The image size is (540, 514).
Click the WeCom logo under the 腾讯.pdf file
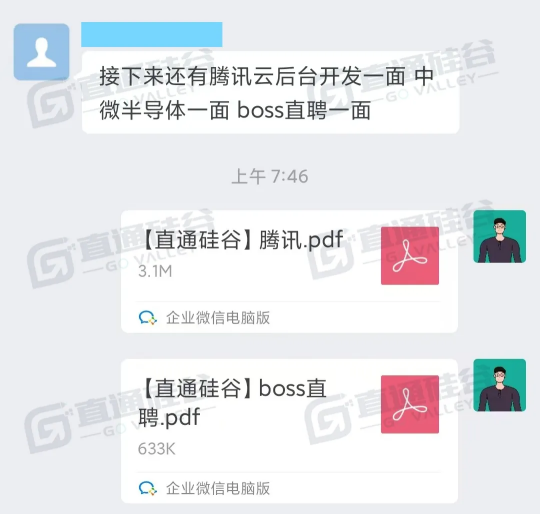click(x=148, y=317)
